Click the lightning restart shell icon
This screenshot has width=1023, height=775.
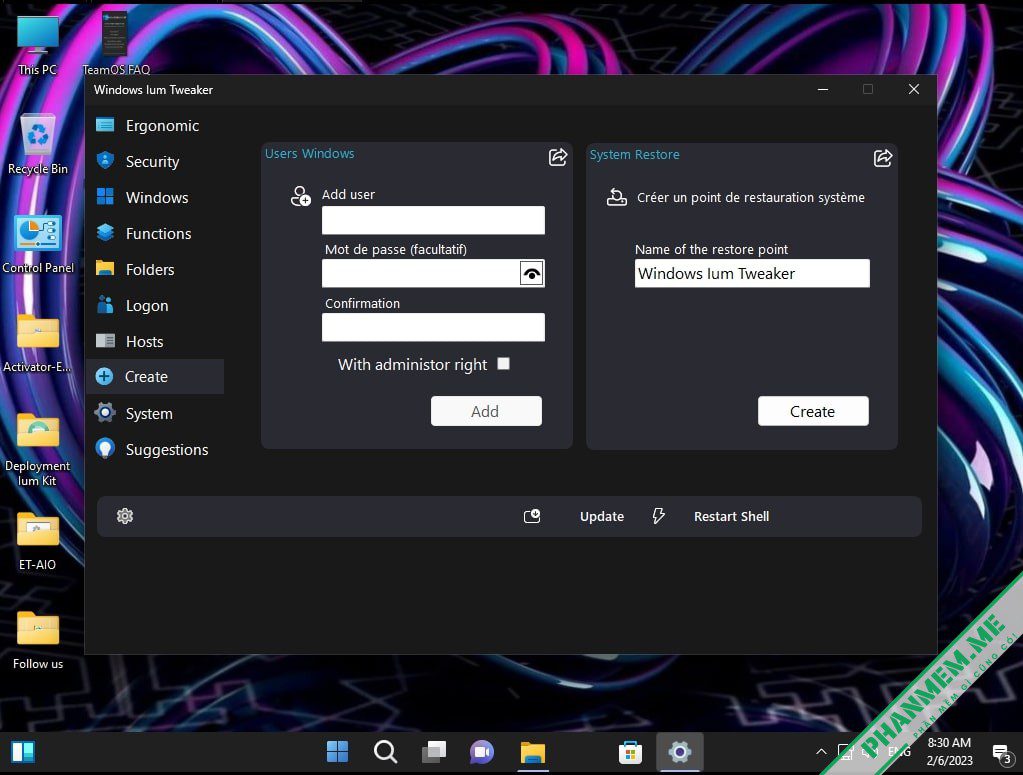[658, 516]
